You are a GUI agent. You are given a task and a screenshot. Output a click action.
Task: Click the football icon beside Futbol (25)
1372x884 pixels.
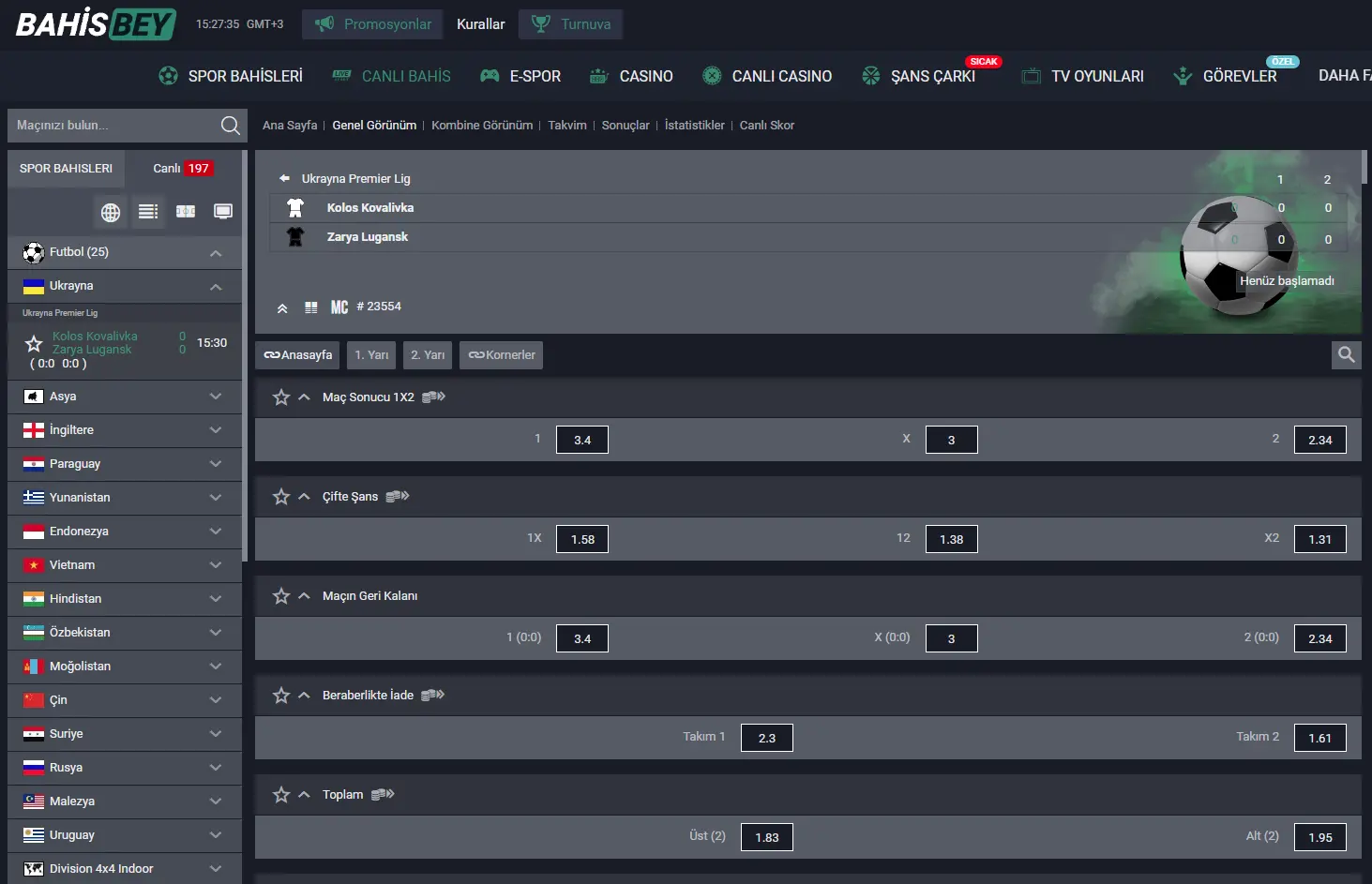[x=34, y=252]
